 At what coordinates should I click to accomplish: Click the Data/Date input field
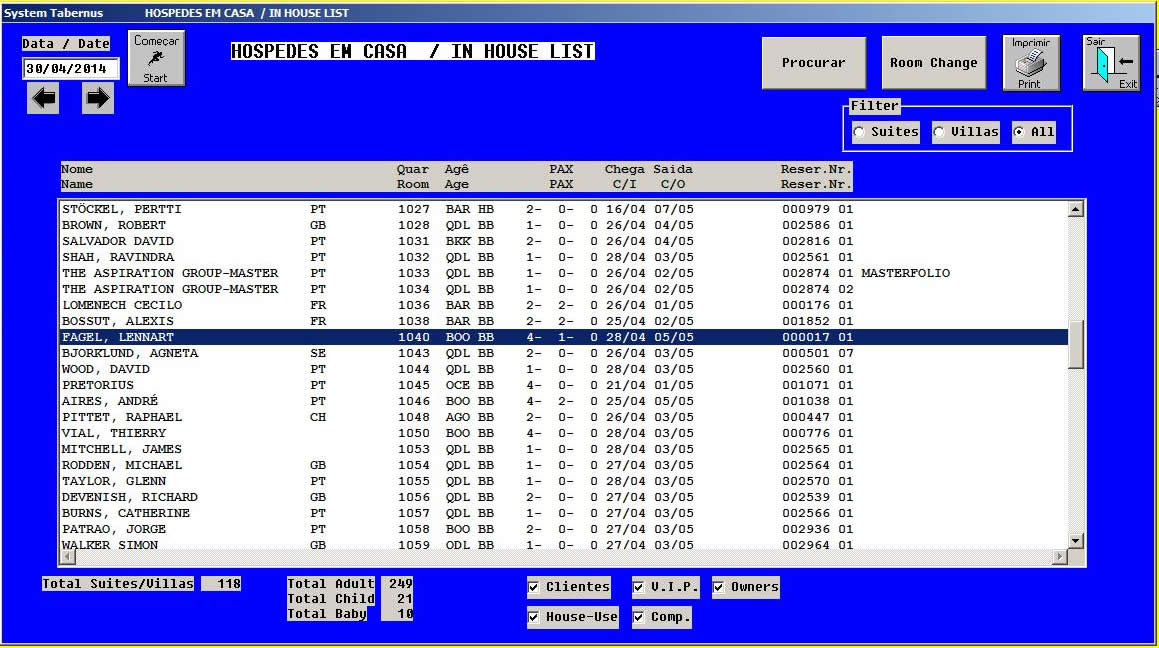[x=71, y=69]
